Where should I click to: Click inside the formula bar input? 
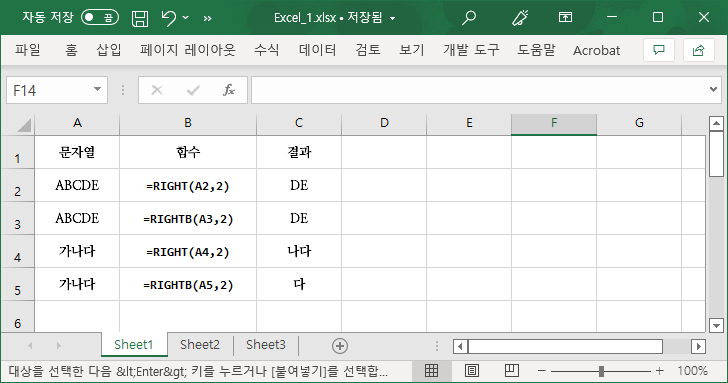point(478,90)
